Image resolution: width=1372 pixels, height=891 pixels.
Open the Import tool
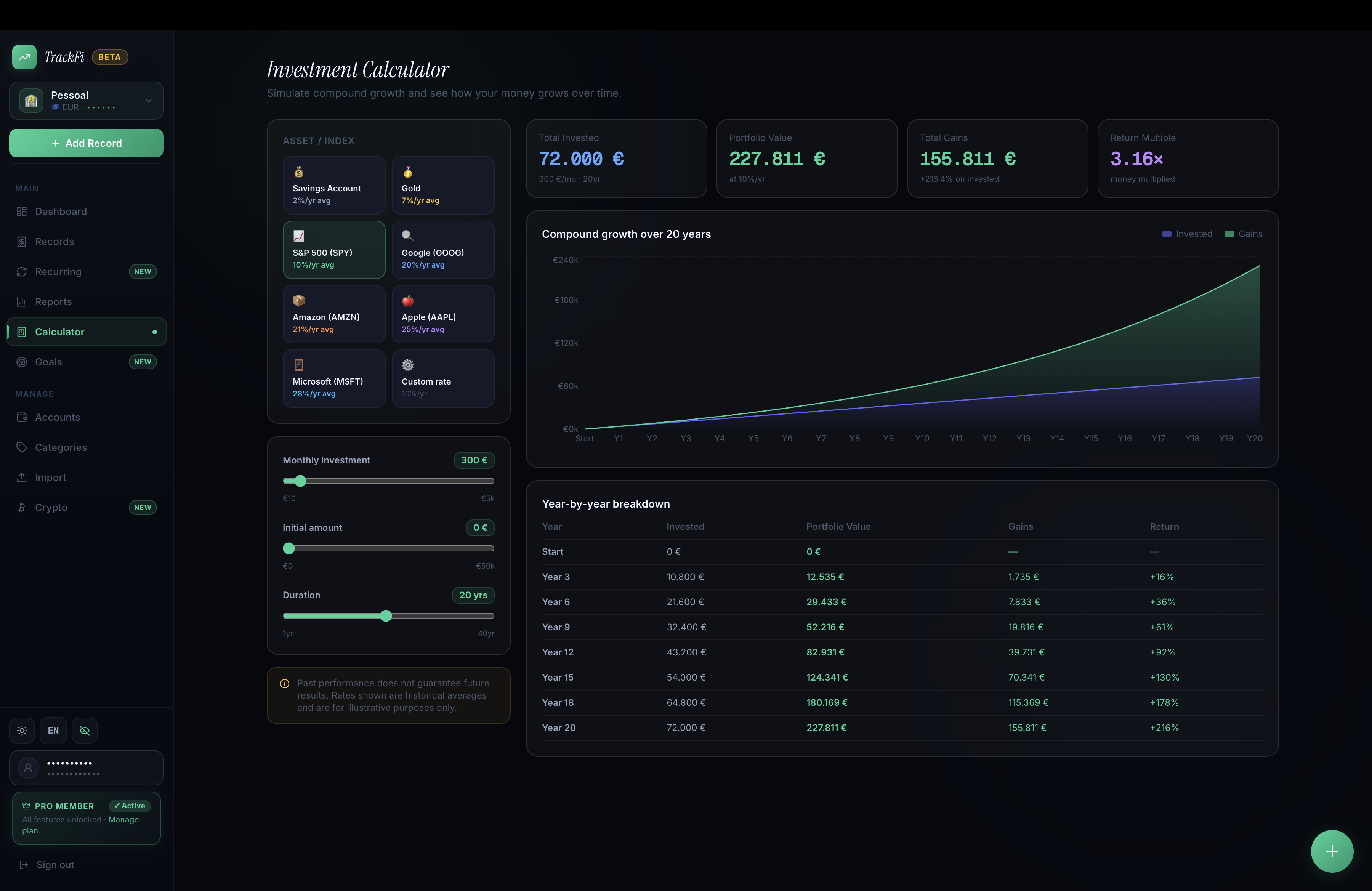pos(48,477)
